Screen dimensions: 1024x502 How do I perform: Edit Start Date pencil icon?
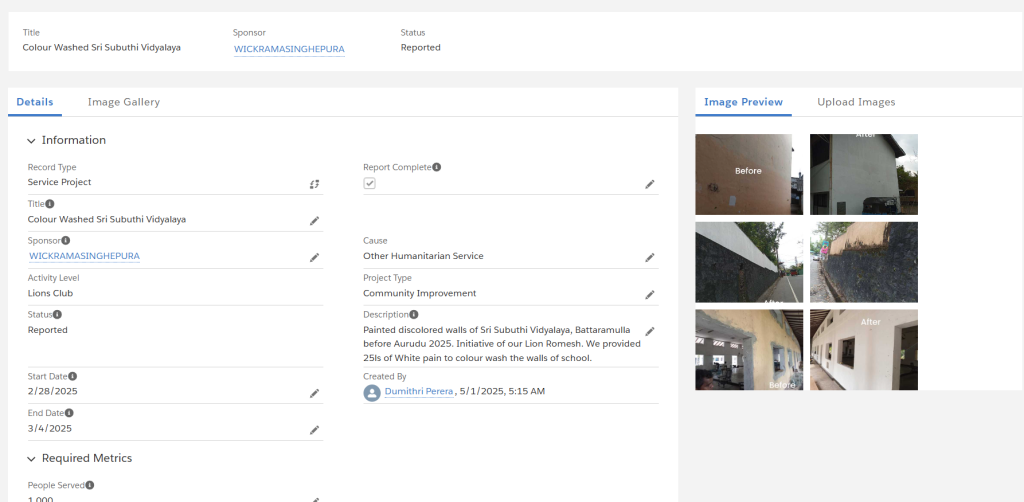314,393
